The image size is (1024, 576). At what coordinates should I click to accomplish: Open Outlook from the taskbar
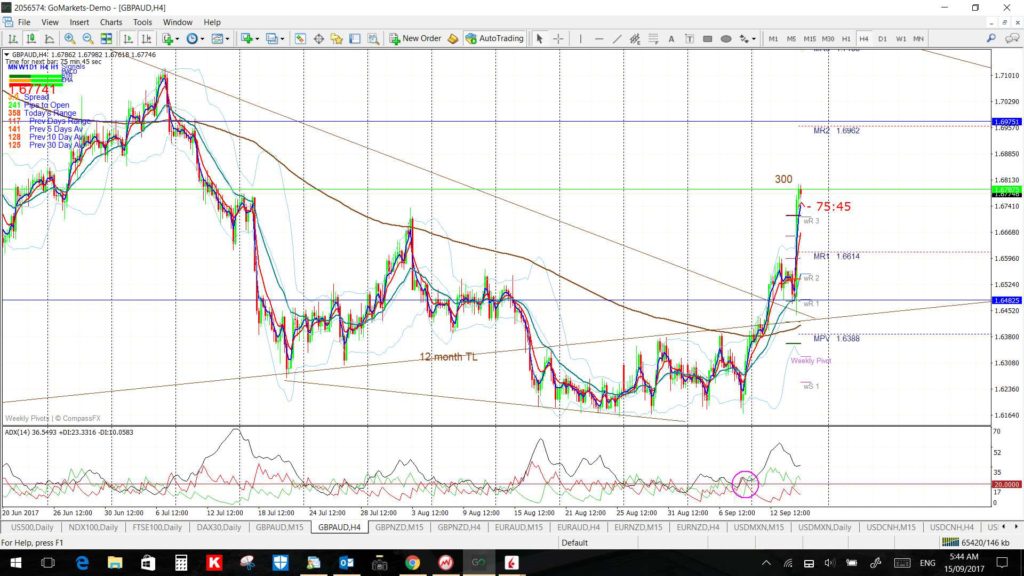[346, 562]
